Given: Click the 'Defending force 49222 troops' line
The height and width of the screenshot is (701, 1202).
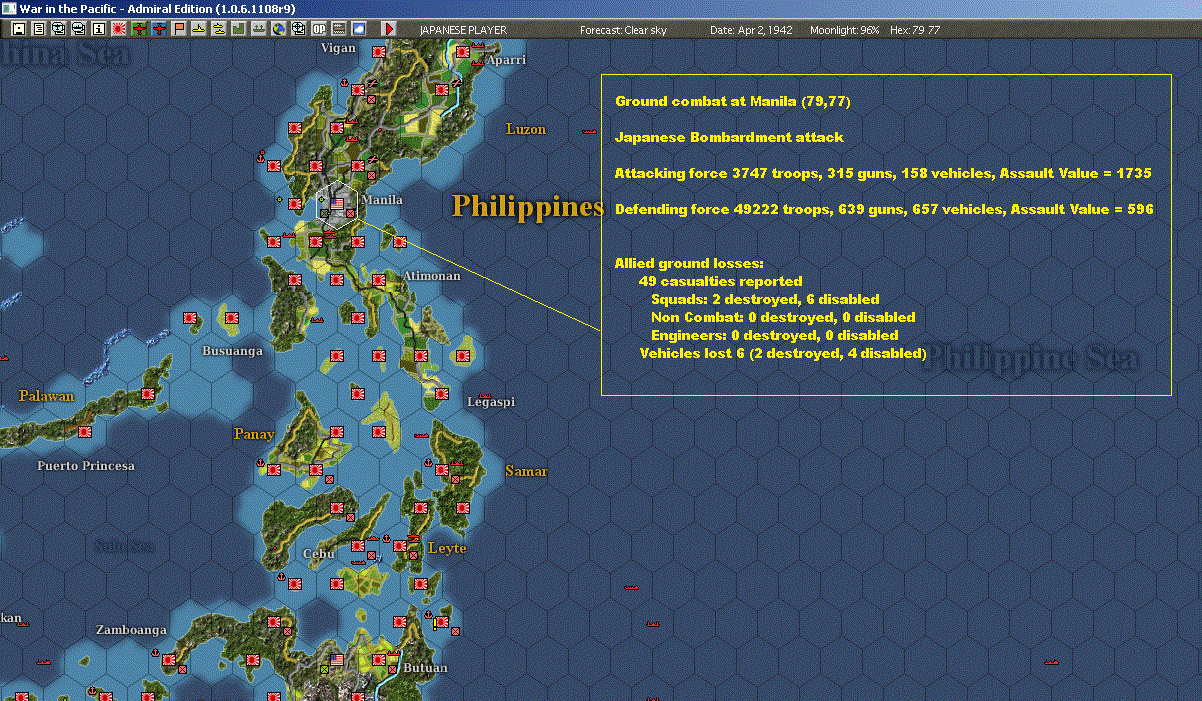Looking at the screenshot, I should pyautogui.click(x=884, y=209).
